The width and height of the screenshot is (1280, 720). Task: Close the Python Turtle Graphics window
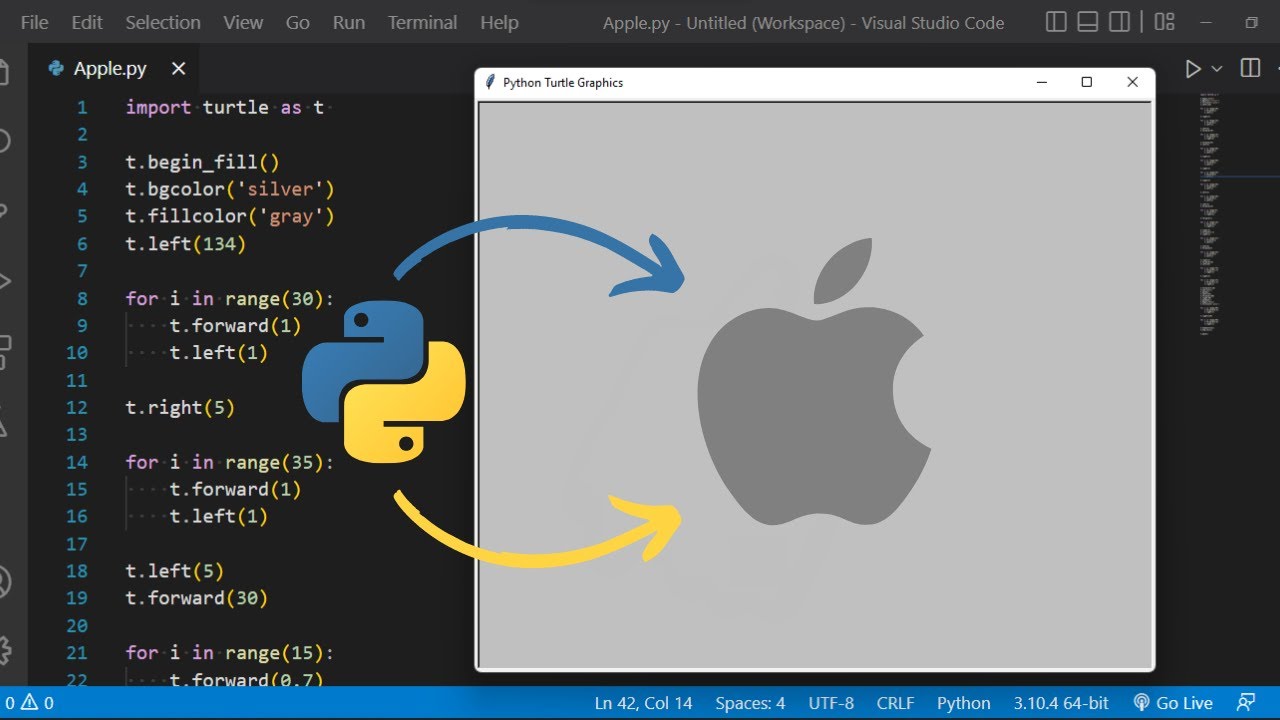pos(1132,82)
